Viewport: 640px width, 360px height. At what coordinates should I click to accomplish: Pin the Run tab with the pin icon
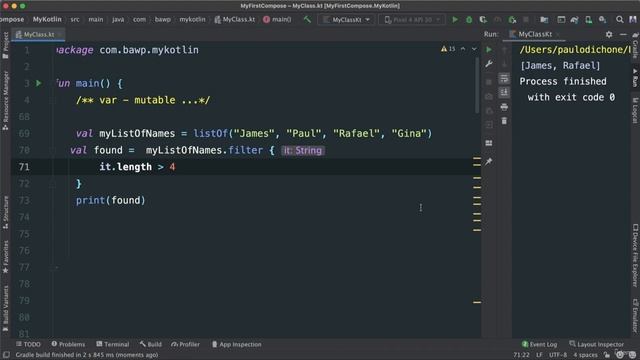(x=489, y=162)
